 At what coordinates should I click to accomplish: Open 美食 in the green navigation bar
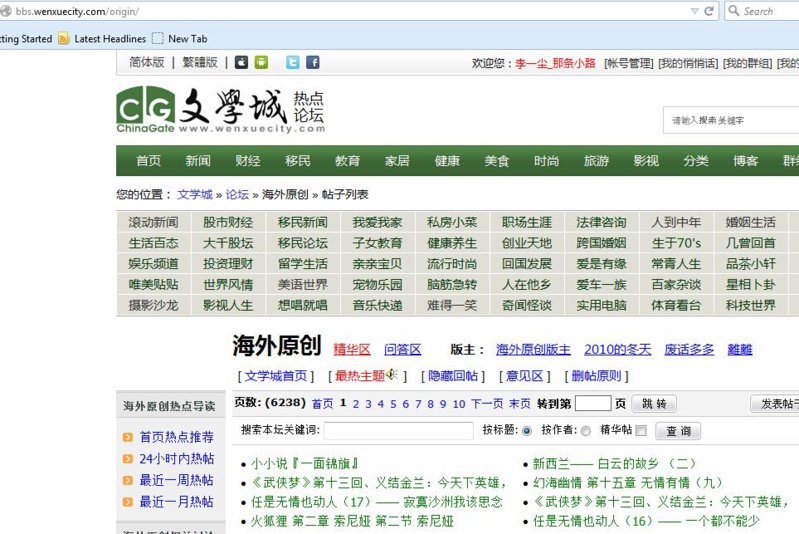point(497,161)
